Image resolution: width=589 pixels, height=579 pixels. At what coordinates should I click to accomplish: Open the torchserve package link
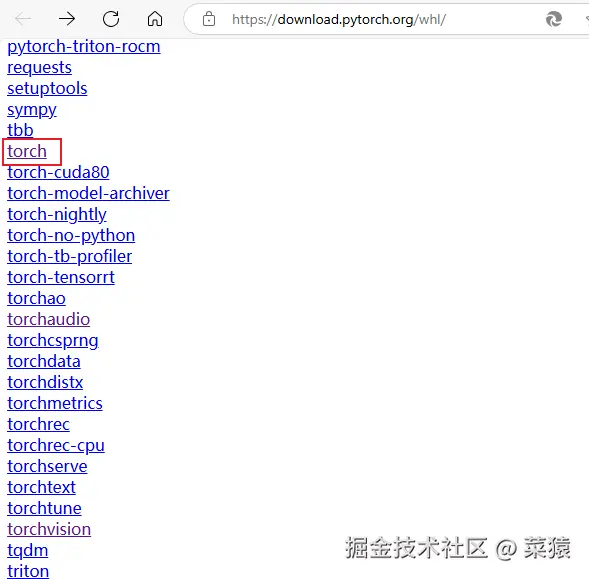pos(47,467)
